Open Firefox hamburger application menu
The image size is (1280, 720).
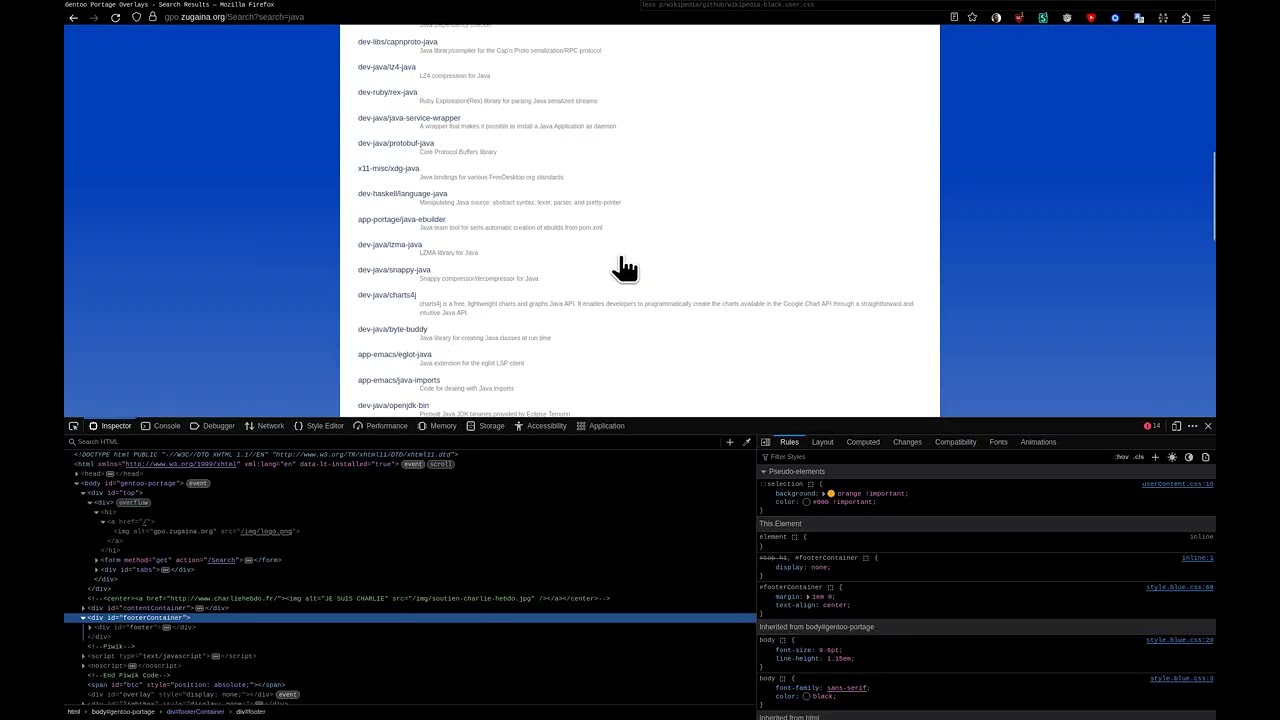pyautogui.click(x=1206, y=17)
